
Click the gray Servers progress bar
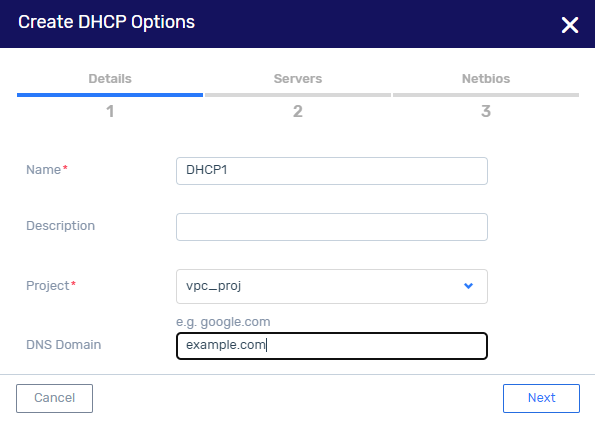click(x=298, y=95)
